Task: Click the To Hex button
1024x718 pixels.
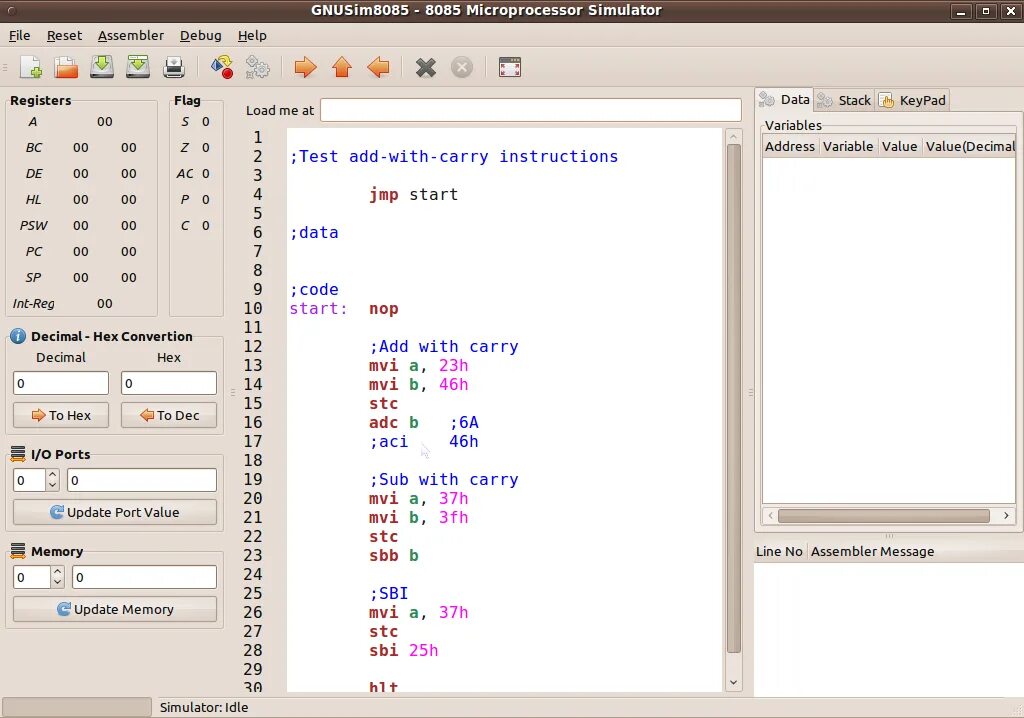Action: click(x=61, y=416)
